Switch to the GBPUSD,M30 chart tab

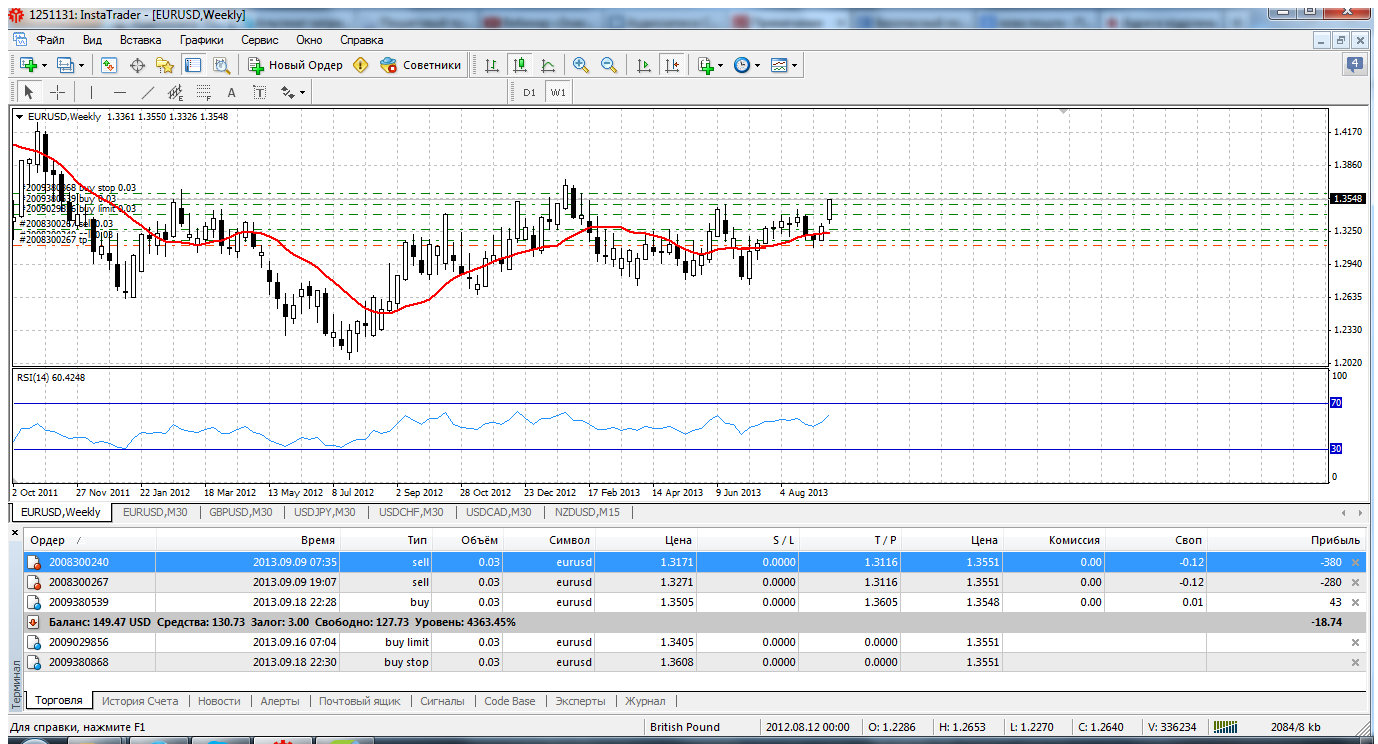pyautogui.click(x=240, y=512)
